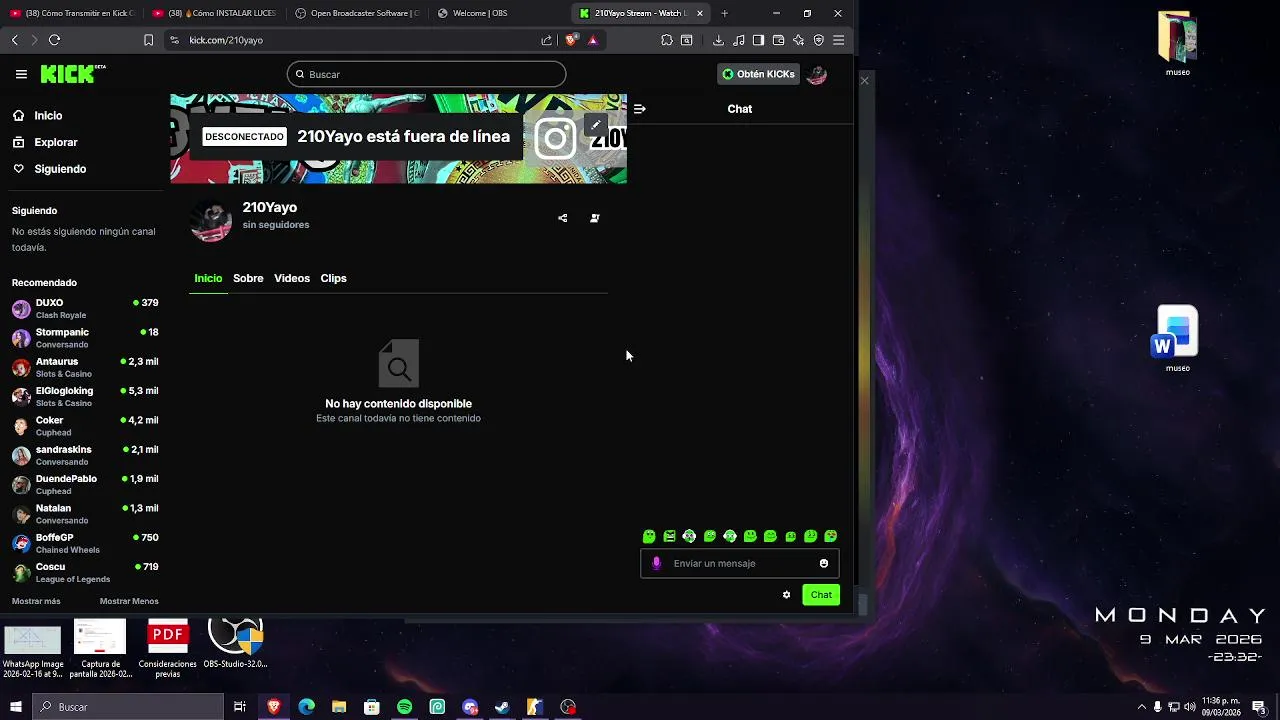Image resolution: width=1280 pixels, height=720 pixels.
Task: Open recommended channel Natalan
Action: 85,514
